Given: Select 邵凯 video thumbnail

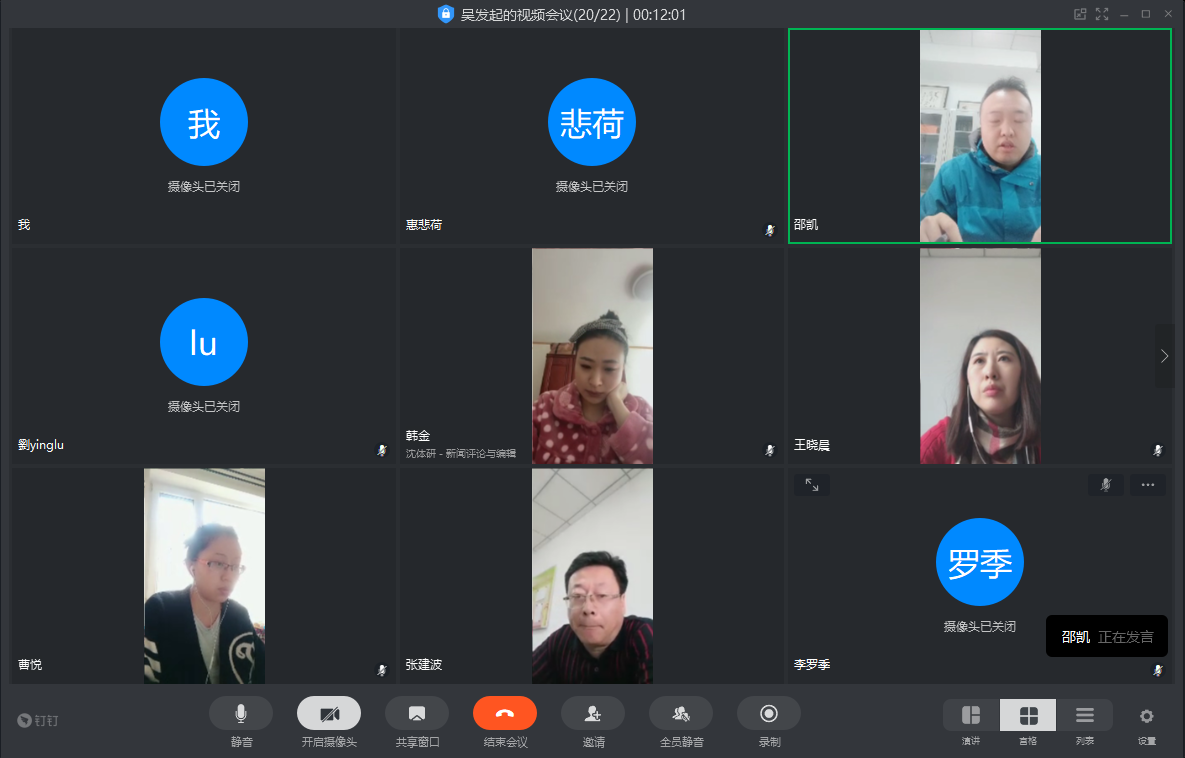Looking at the screenshot, I should click(x=979, y=136).
